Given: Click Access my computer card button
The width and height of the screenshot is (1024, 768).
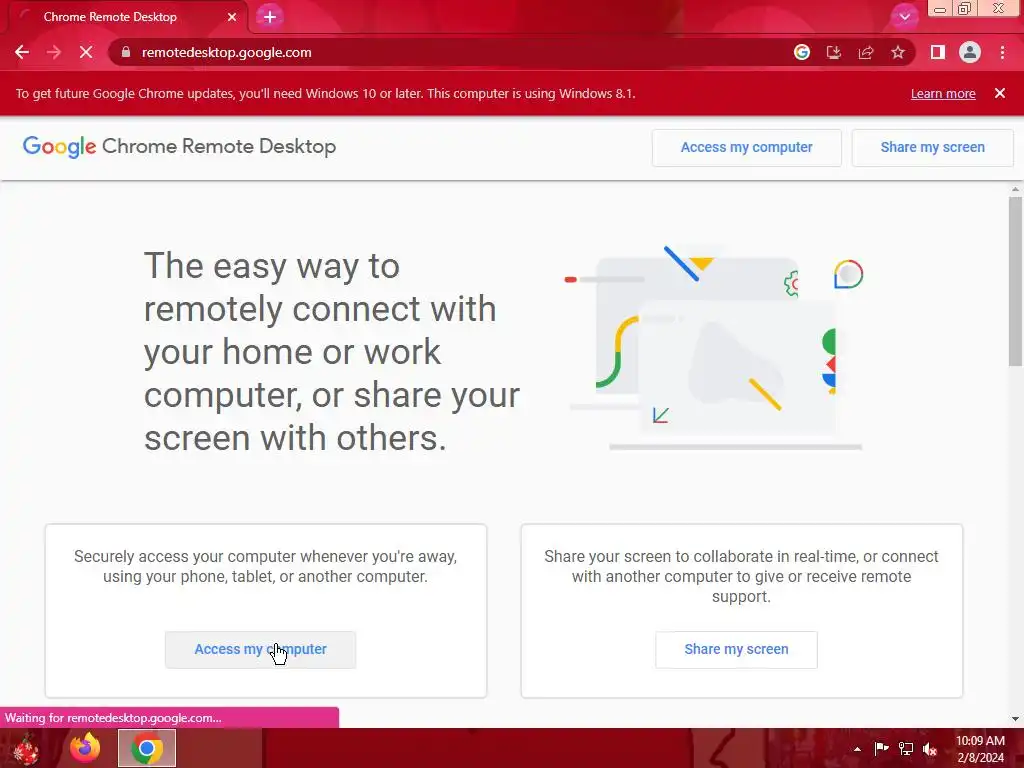Looking at the screenshot, I should [x=261, y=650].
